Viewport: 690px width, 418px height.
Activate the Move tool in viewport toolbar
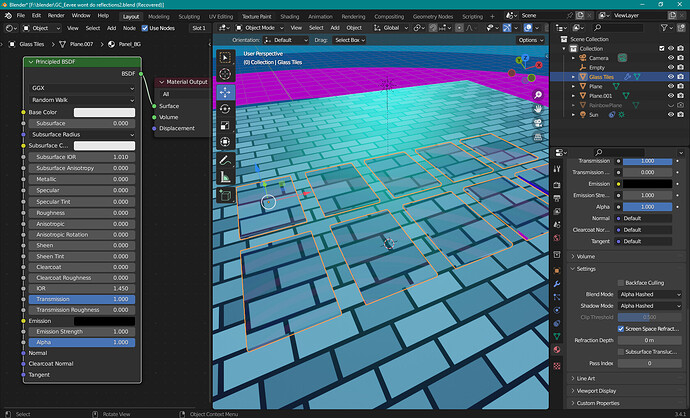[x=225, y=92]
